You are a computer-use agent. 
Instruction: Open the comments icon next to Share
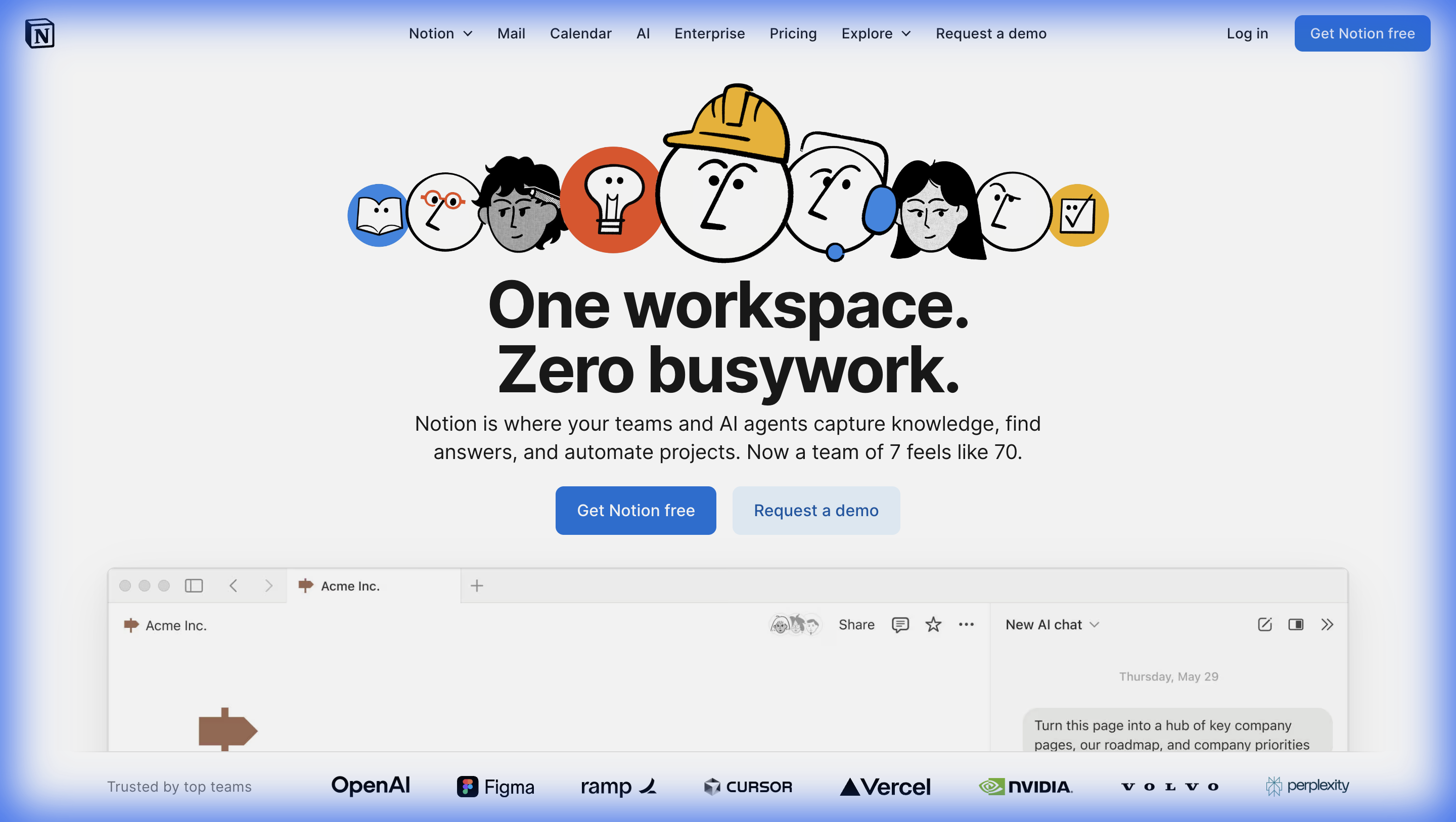[x=900, y=624]
